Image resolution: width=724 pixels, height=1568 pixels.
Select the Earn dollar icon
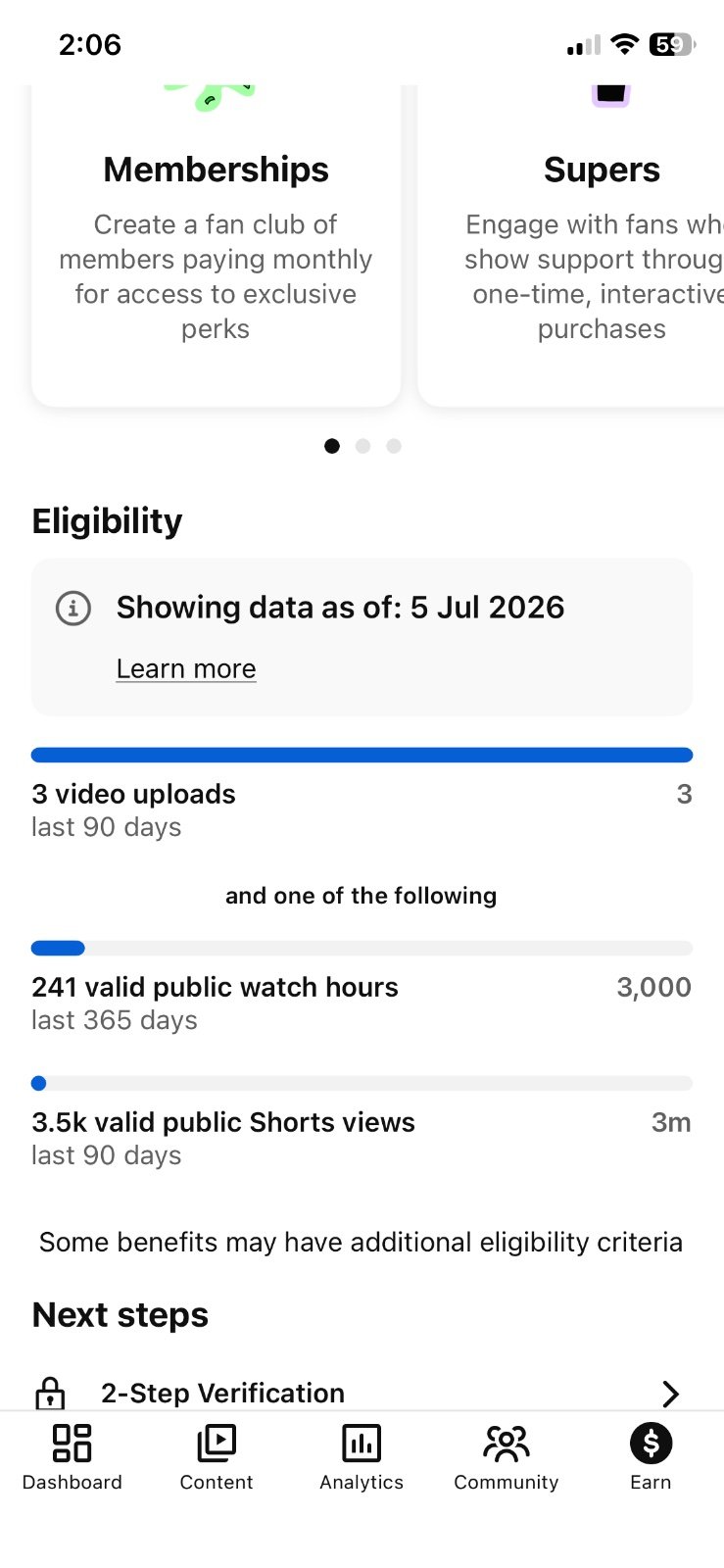651,1443
